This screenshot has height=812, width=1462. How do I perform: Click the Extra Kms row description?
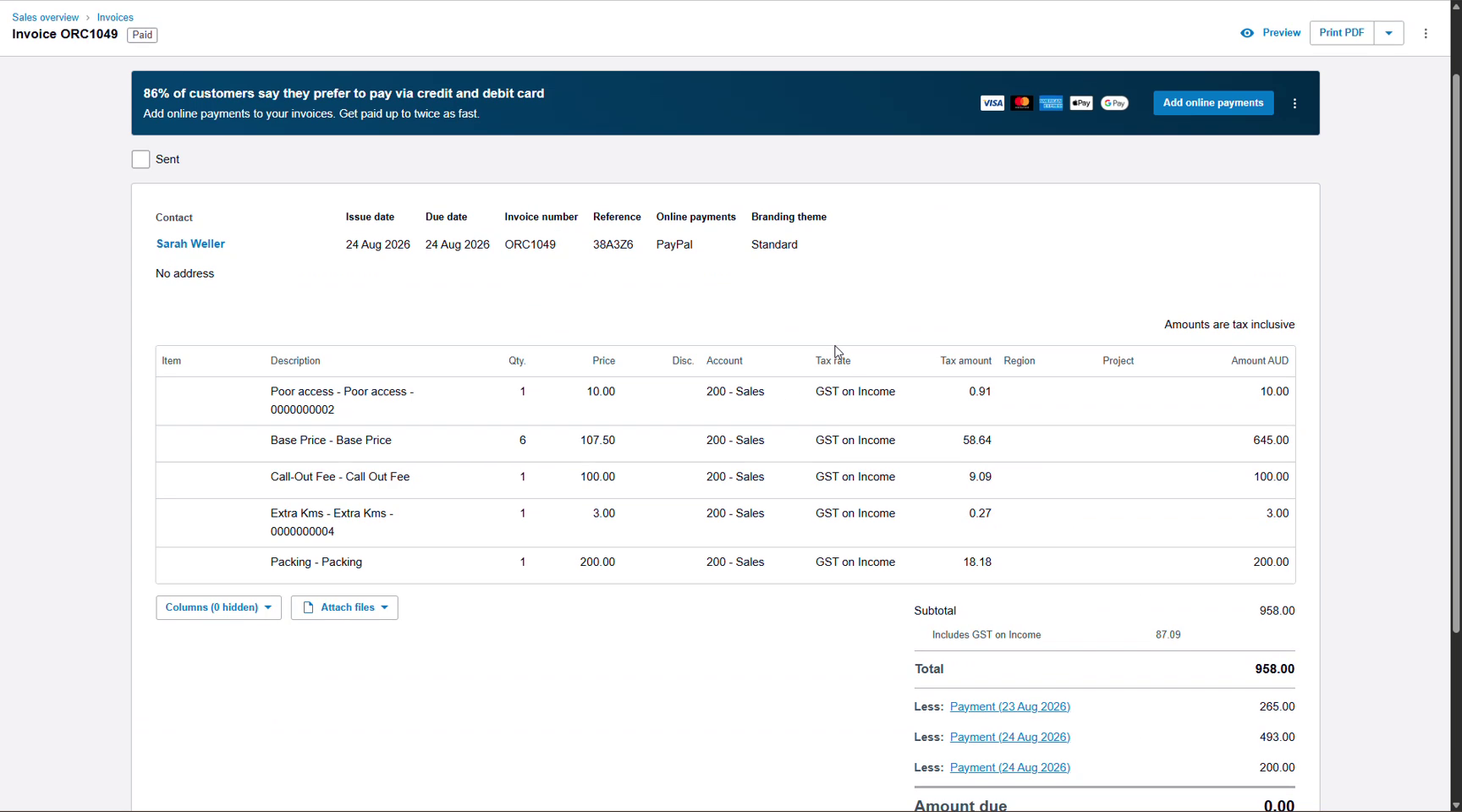pyautogui.click(x=332, y=522)
